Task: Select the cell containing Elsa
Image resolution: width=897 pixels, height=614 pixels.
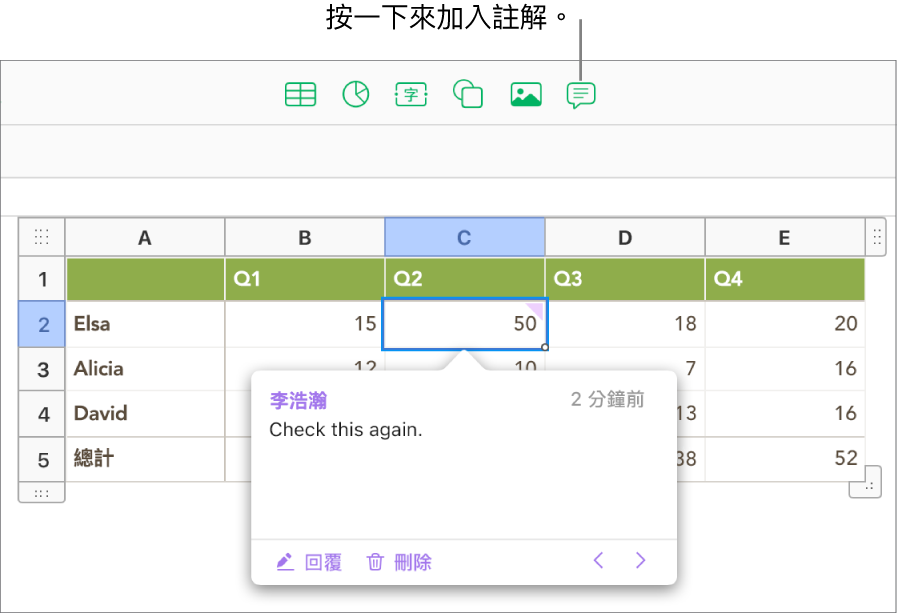Action: click(144, 324)
